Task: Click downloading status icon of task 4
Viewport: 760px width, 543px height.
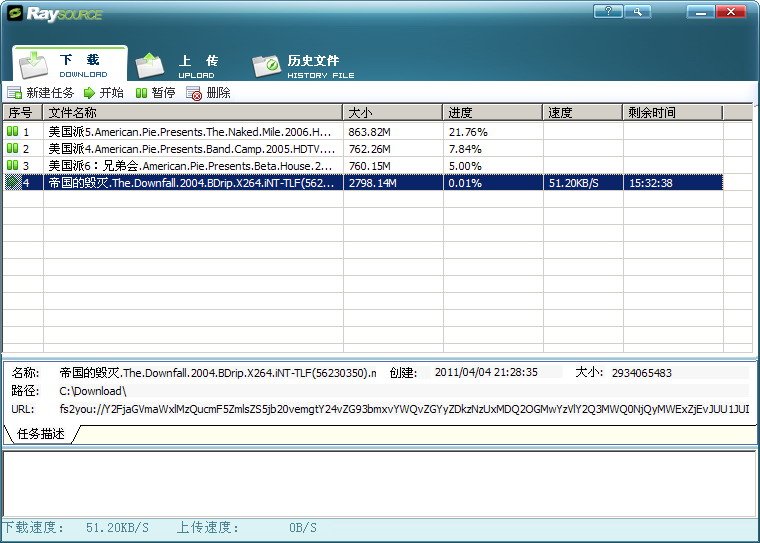Action: point(13,182)
